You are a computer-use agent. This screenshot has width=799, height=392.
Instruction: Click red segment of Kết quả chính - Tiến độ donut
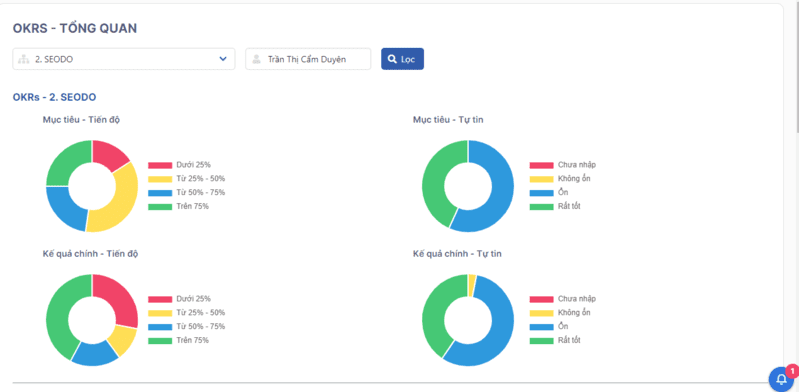121,298
